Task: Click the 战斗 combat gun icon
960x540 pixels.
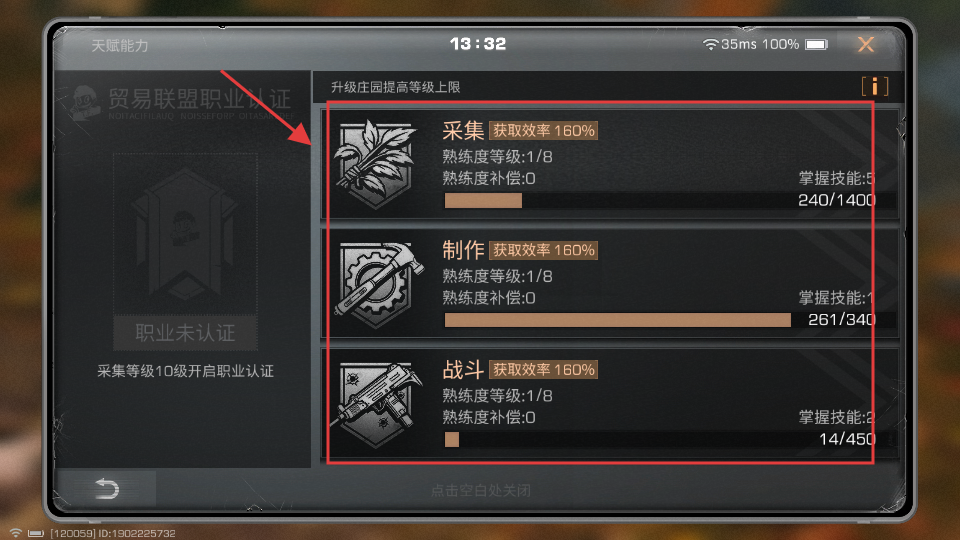Action: [377, 404]
